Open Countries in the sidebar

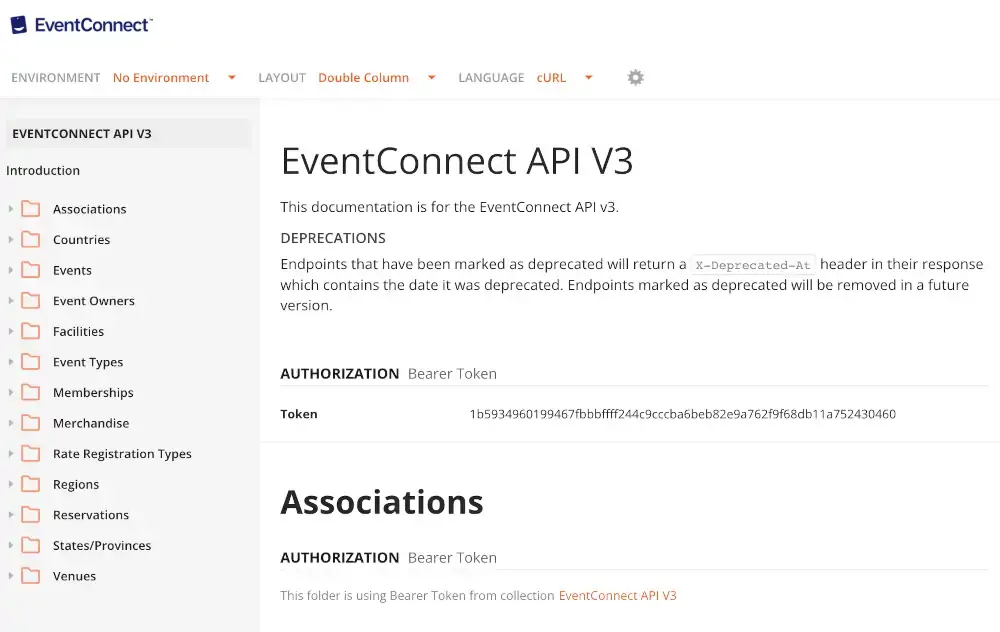pyautogui.click(x=81, y=240)
